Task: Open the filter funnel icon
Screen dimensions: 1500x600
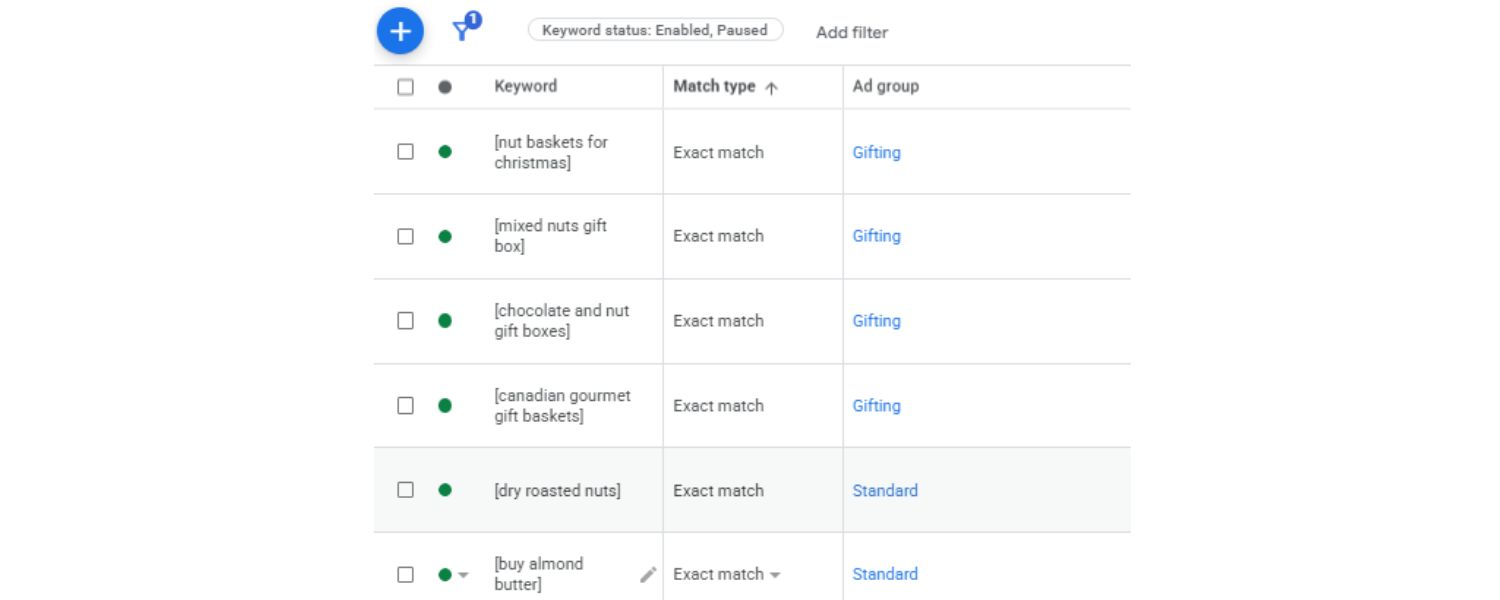Action: [x=462, y=31]
